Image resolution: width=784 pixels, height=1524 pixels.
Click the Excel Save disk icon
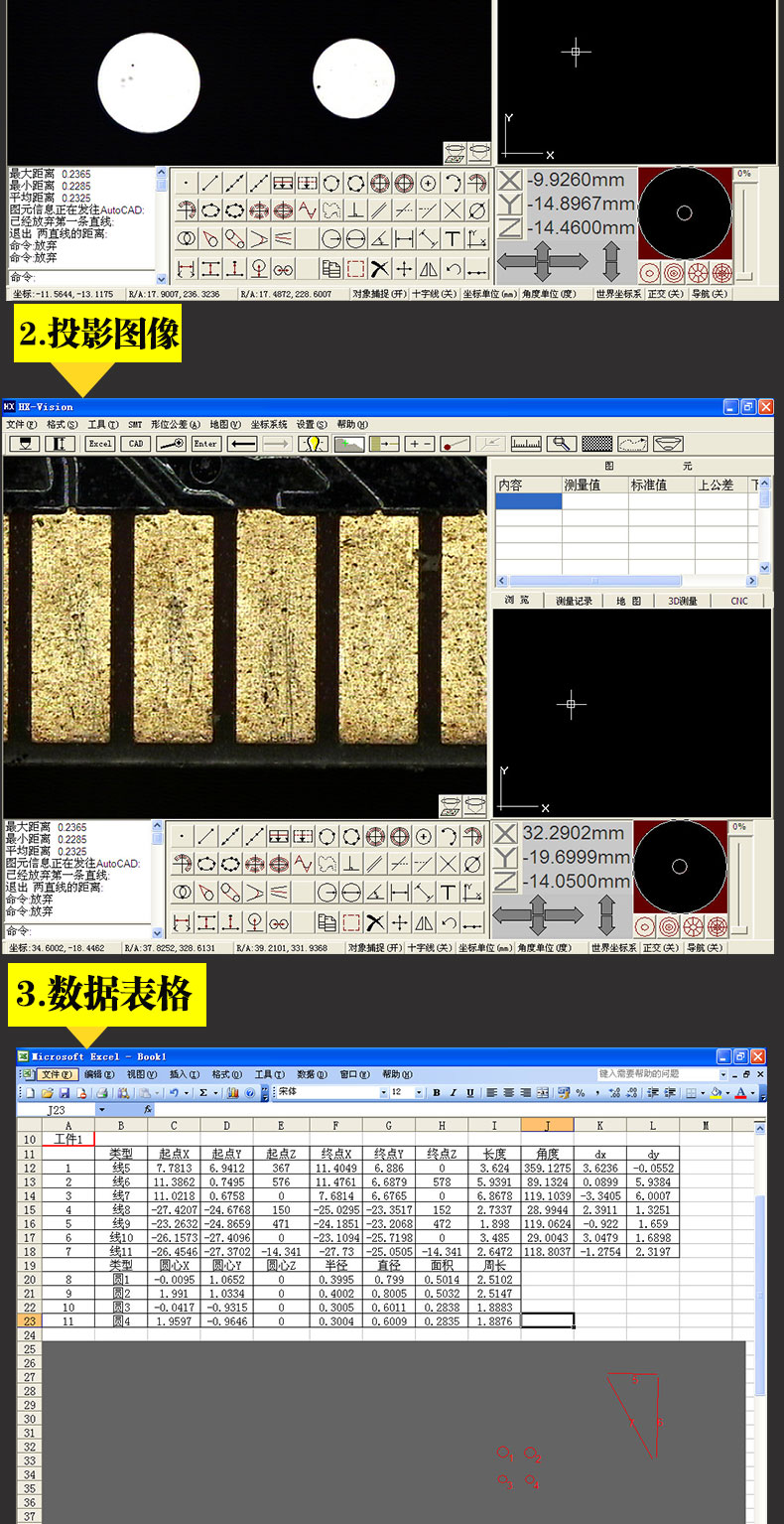65,1092
